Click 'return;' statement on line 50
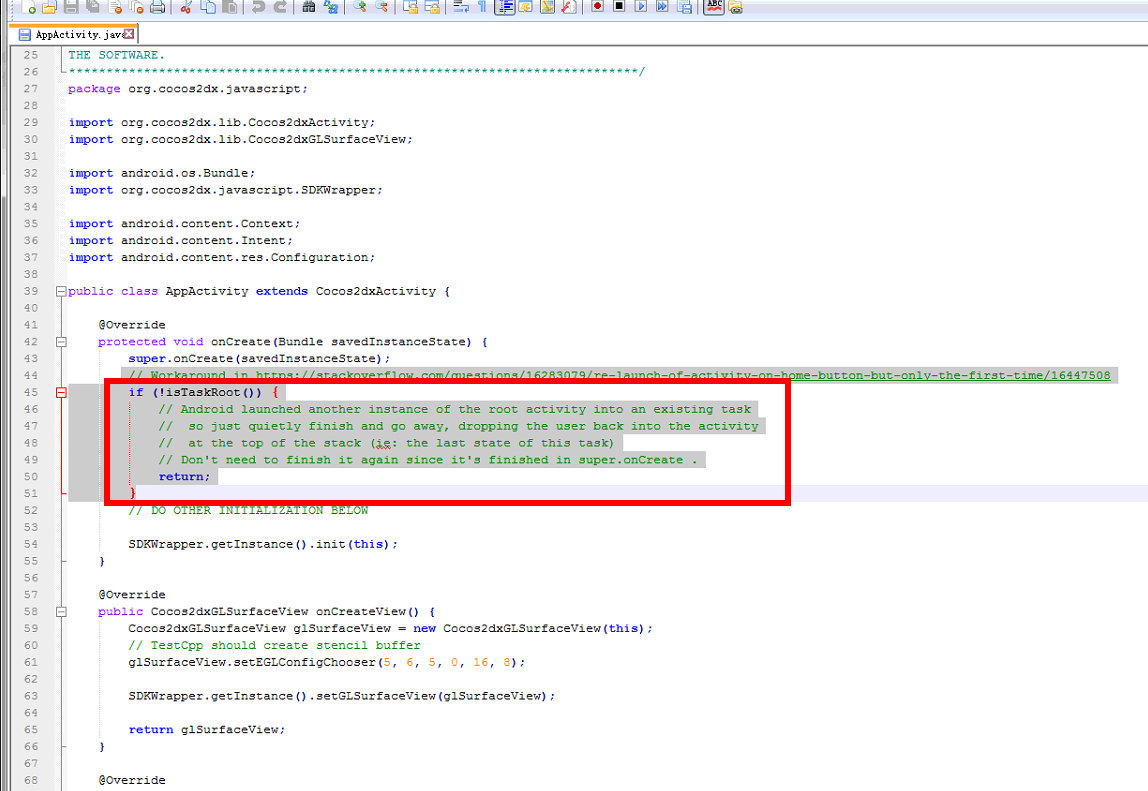The width and height of the screenshot is (1148, 791). pyautogui.click(x=184, y=477)
